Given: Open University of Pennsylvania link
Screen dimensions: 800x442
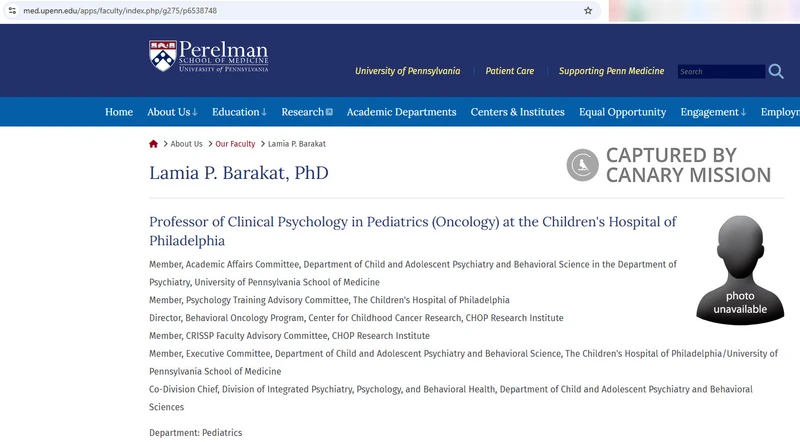Looking at the screenshot, I should (408, 71).
